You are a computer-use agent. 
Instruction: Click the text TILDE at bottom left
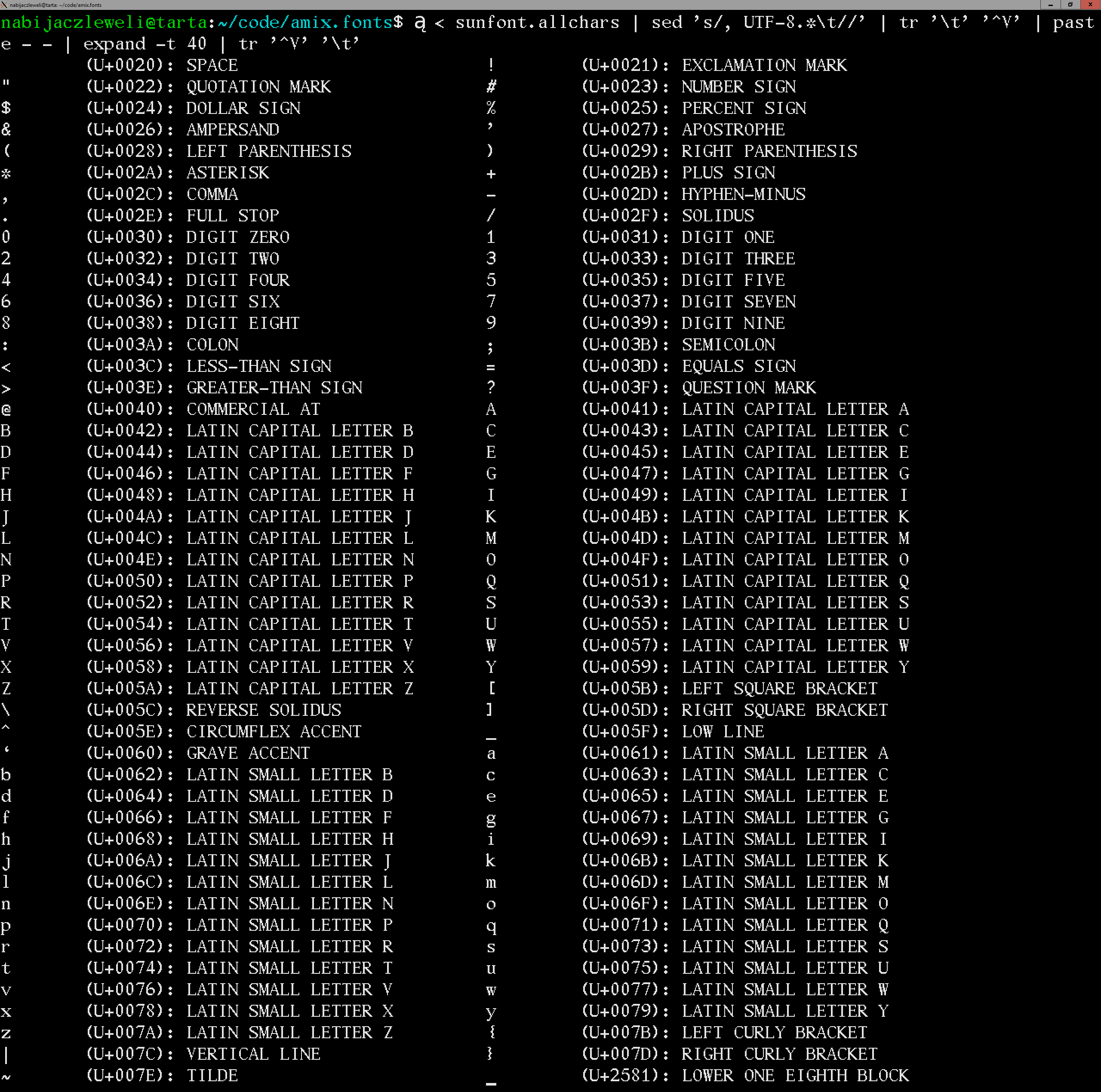pyautogui.click(x=212, y=1076)
